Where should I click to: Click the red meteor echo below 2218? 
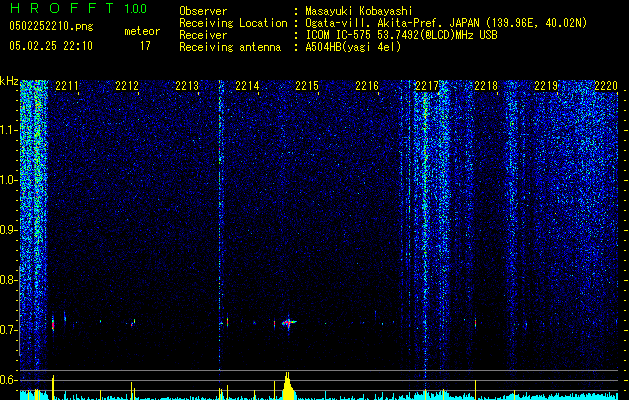click(x=475, y=322)
